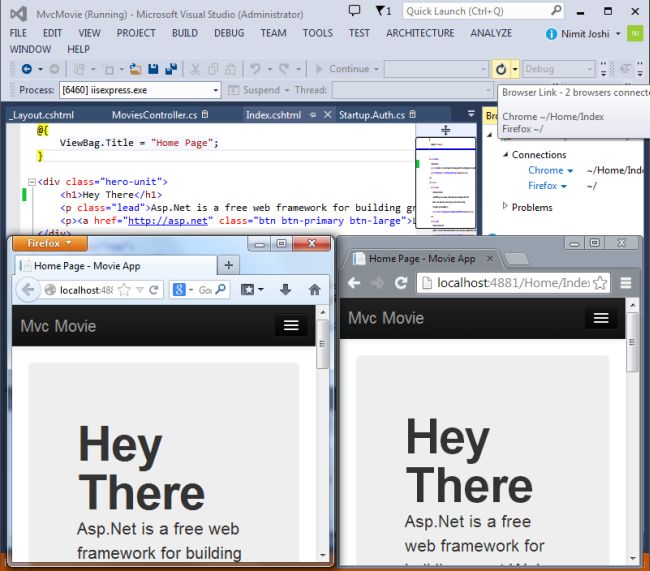The image size is (650, 571).
Task: Click the Firefox reload icon
Action: click(154, 290)
